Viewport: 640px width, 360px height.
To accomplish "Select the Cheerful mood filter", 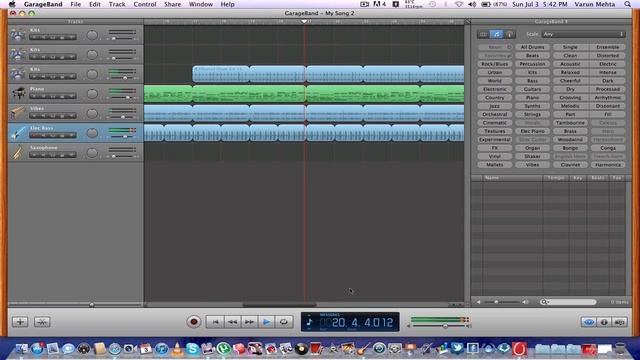I will point(570,81).
